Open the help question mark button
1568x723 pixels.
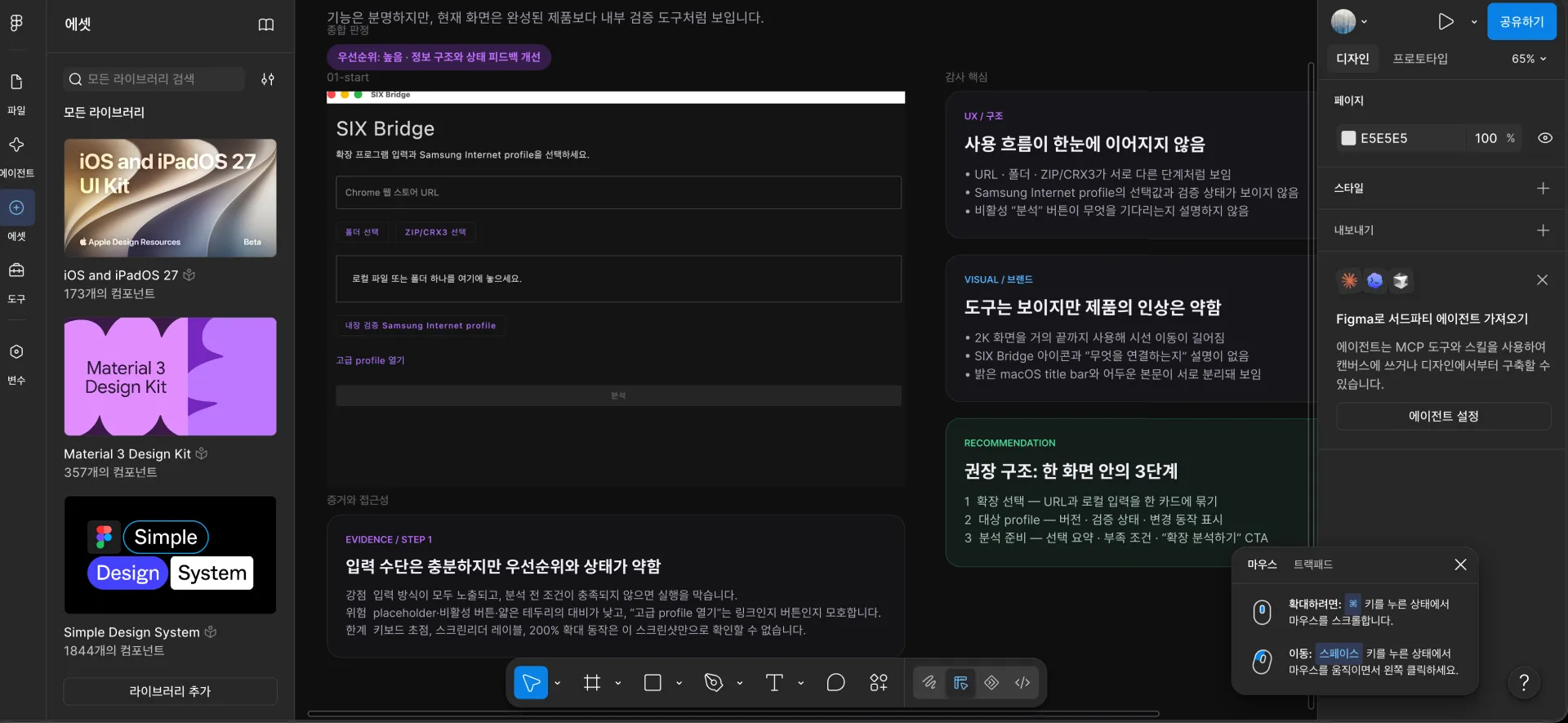[1524, 683]
